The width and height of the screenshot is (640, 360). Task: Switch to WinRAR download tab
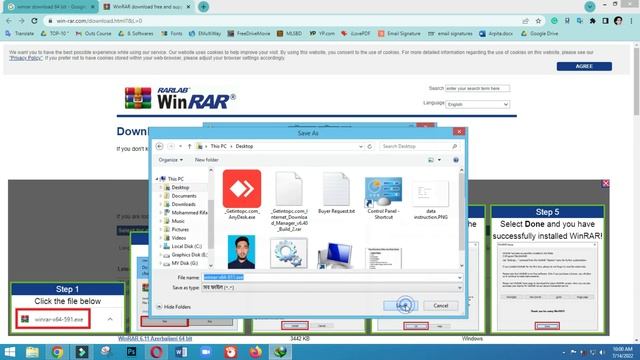[x=147, y=7]
